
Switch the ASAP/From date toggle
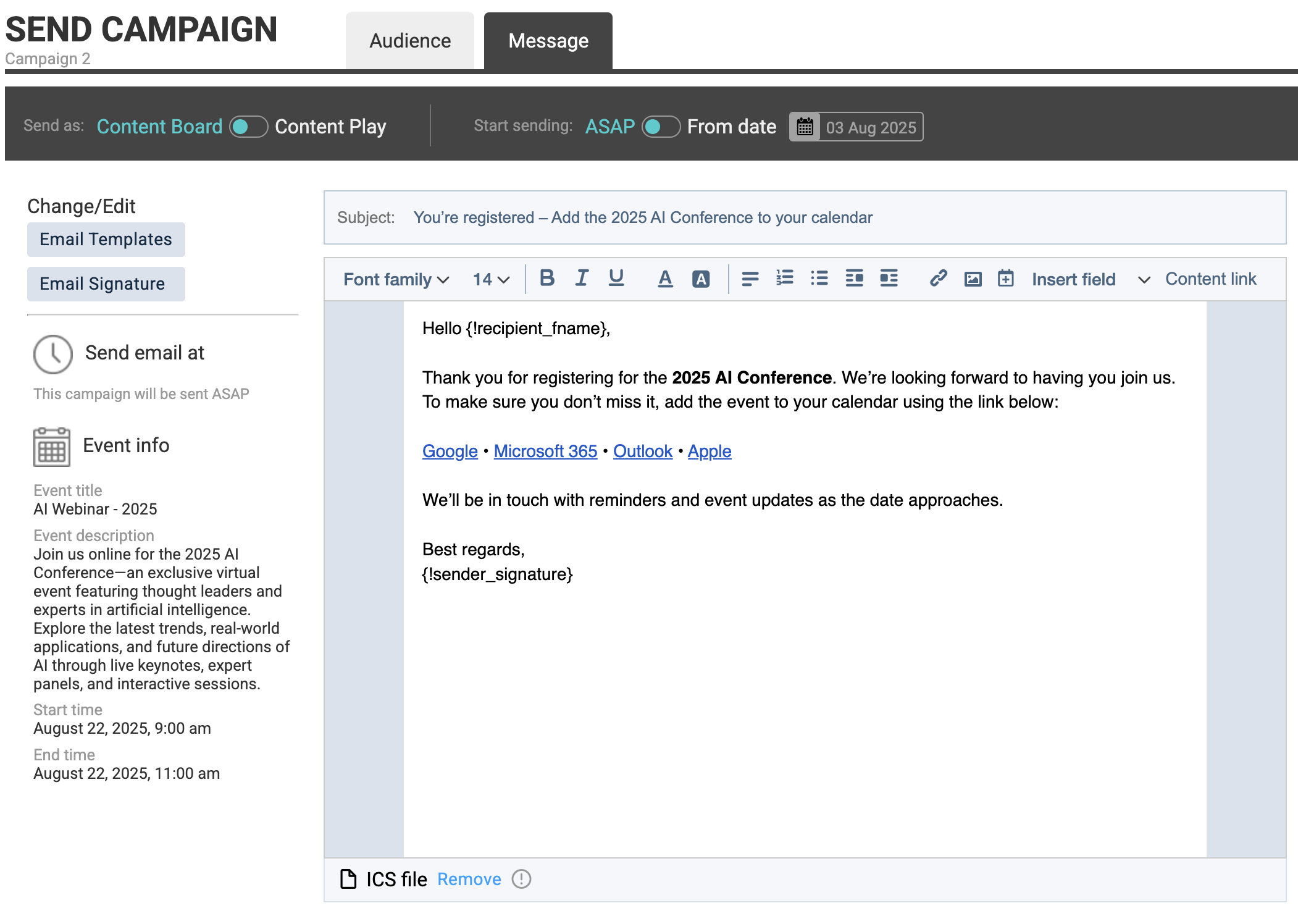pos(661,127)
